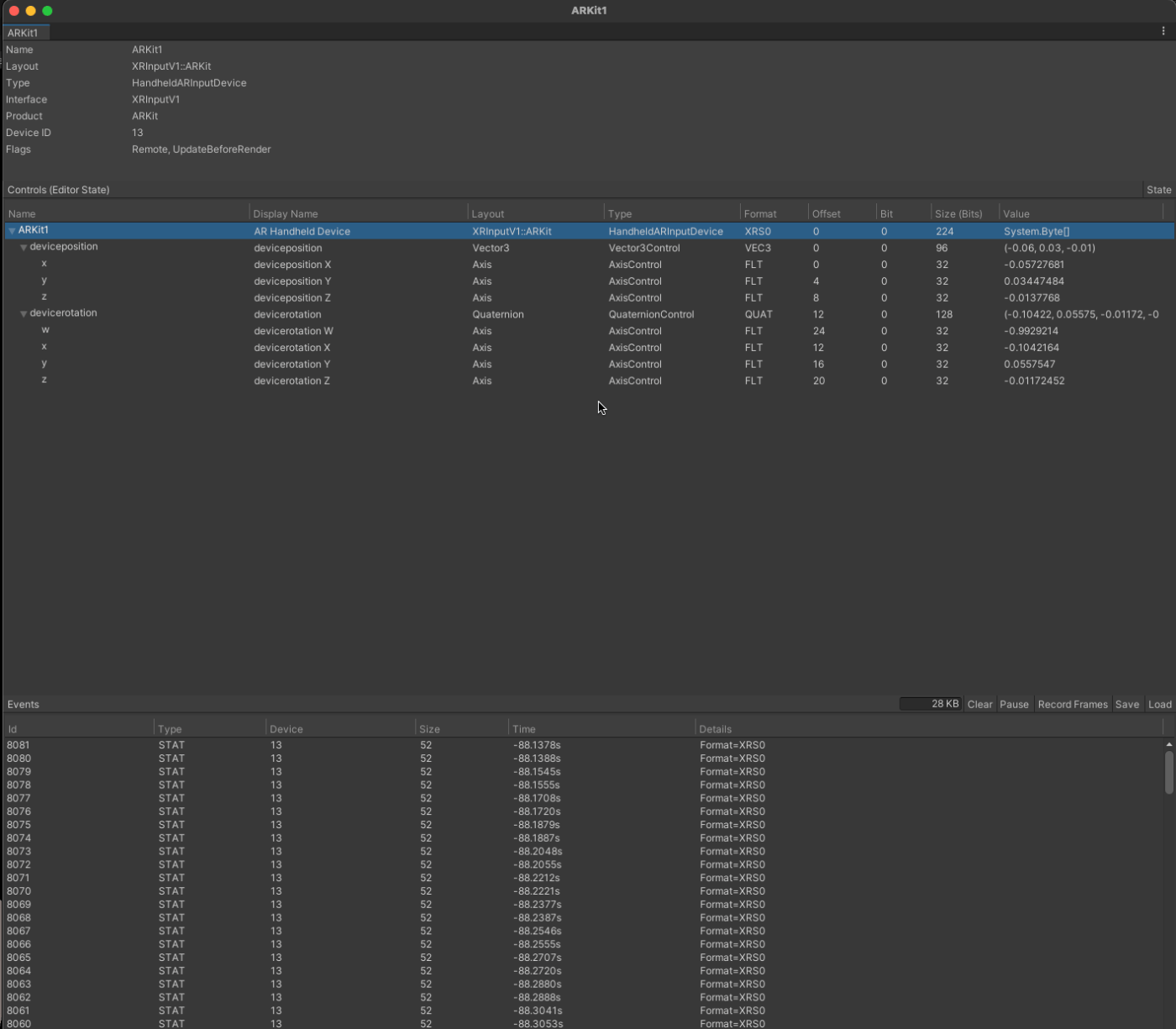Click the System.Byte[] value cell
The image size is (1176, 1029).
[1037, 231]
